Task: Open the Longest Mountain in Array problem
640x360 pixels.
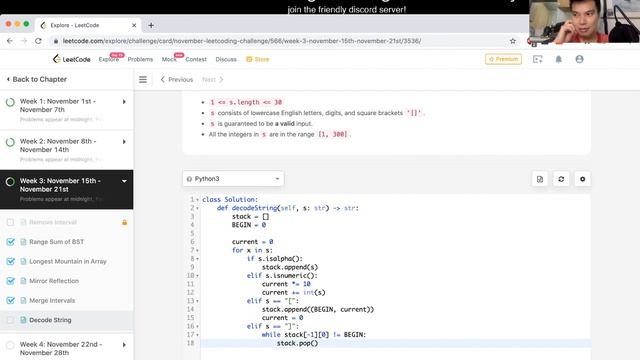Action: click(x=68, y=261)
